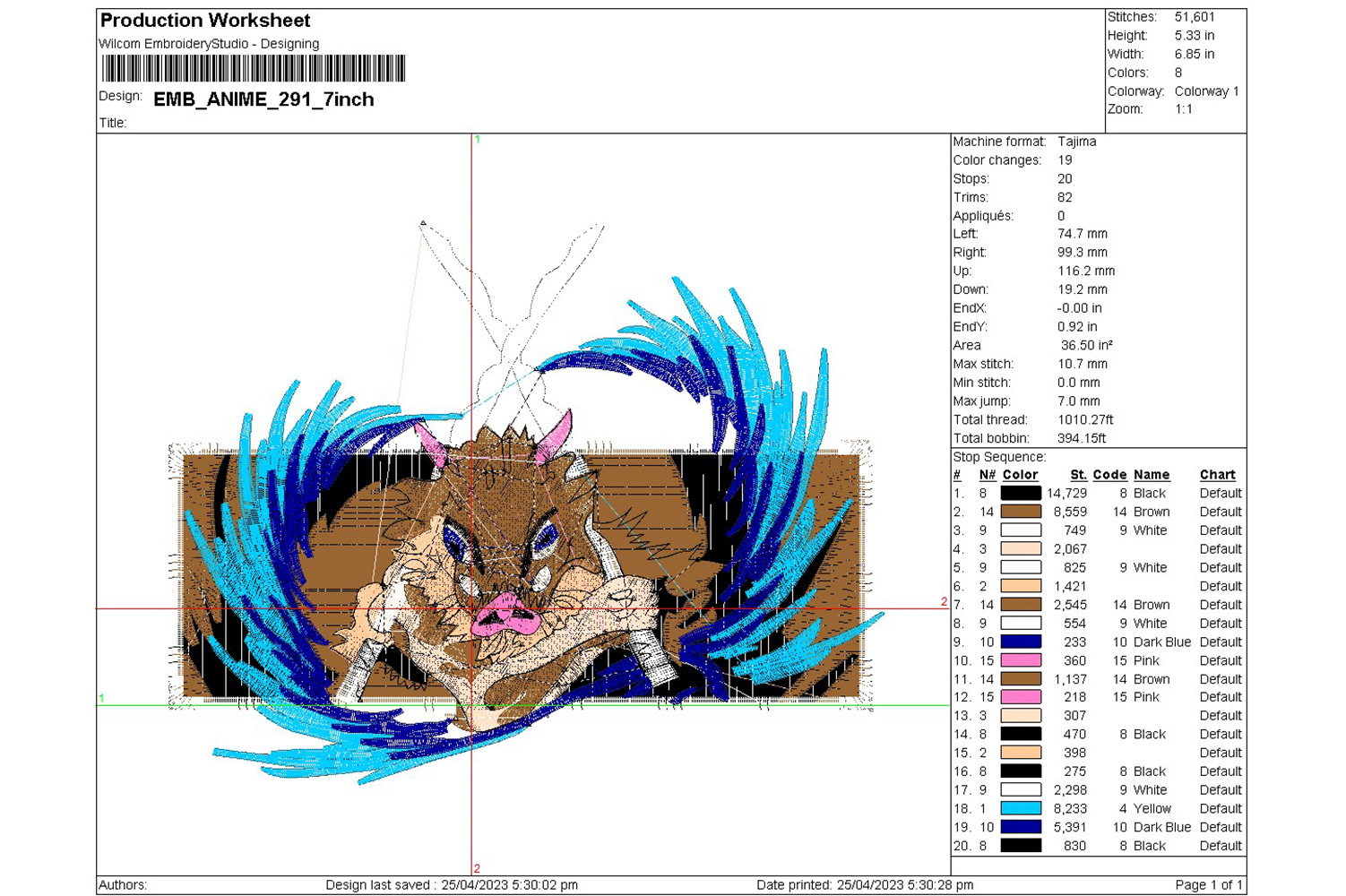Select the dark blue swatch in stop 9

coord(1021,642)
